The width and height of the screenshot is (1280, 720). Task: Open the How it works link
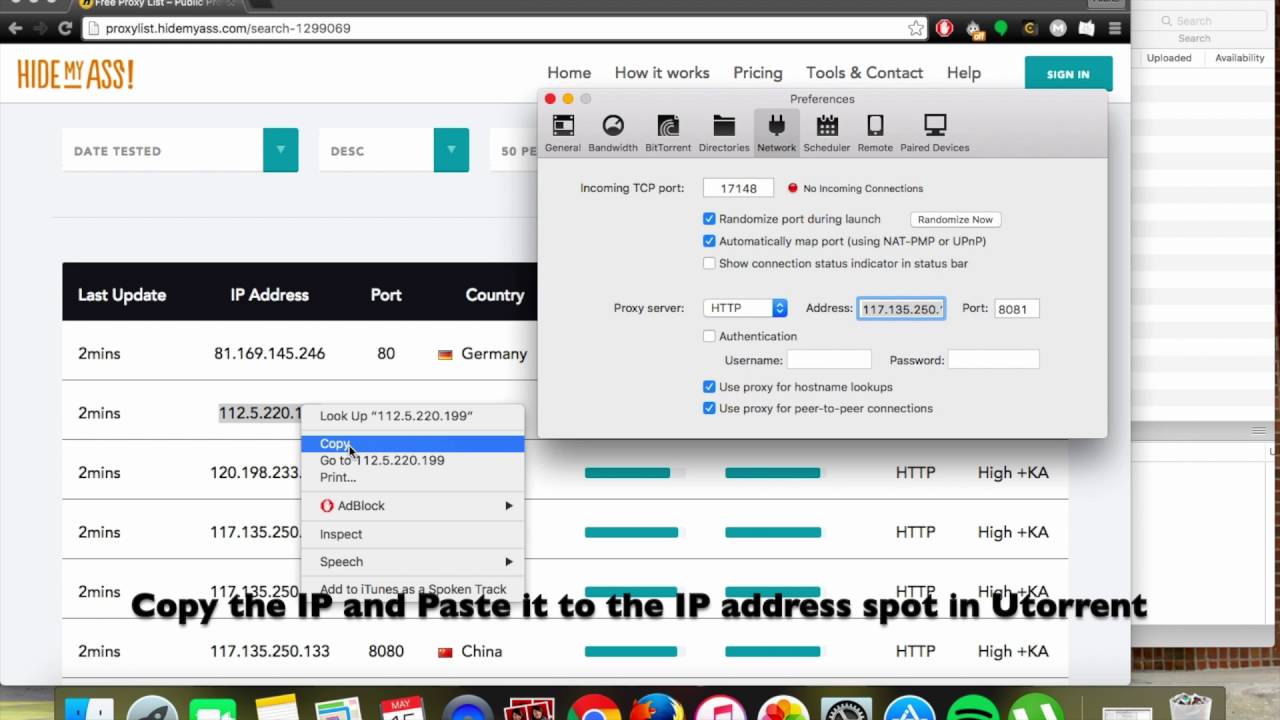662,73
